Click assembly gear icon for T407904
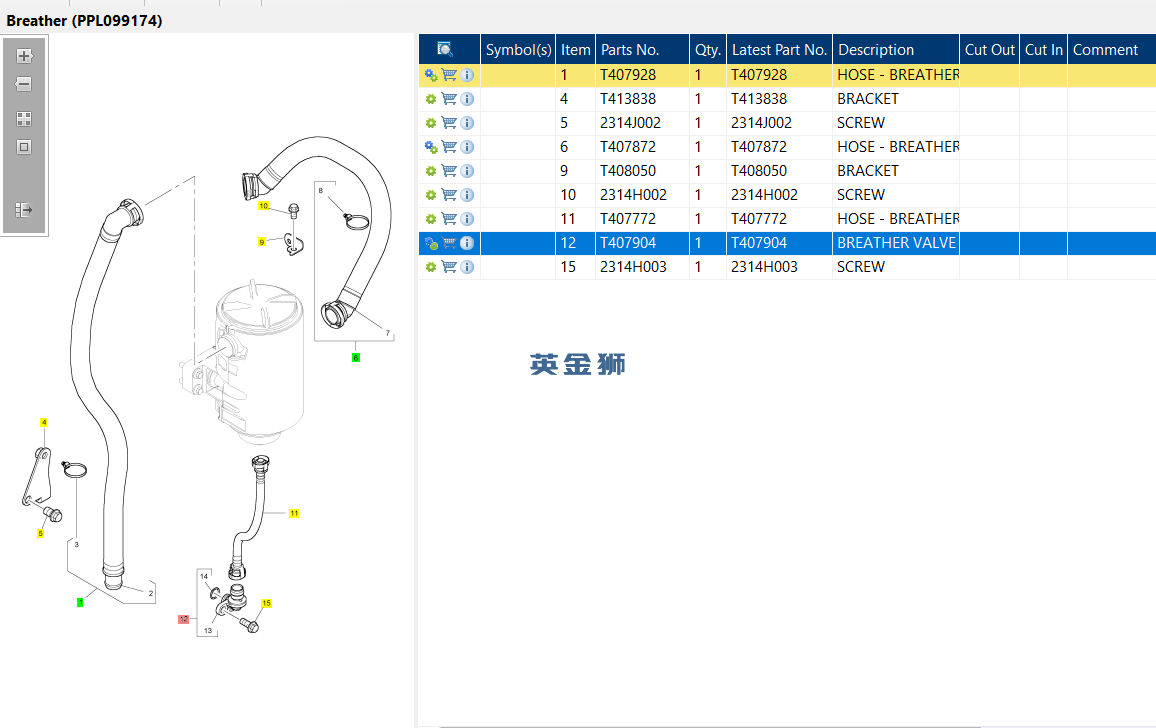Image resolution: width=1156 pixels, height=728 pixels. 431,243
